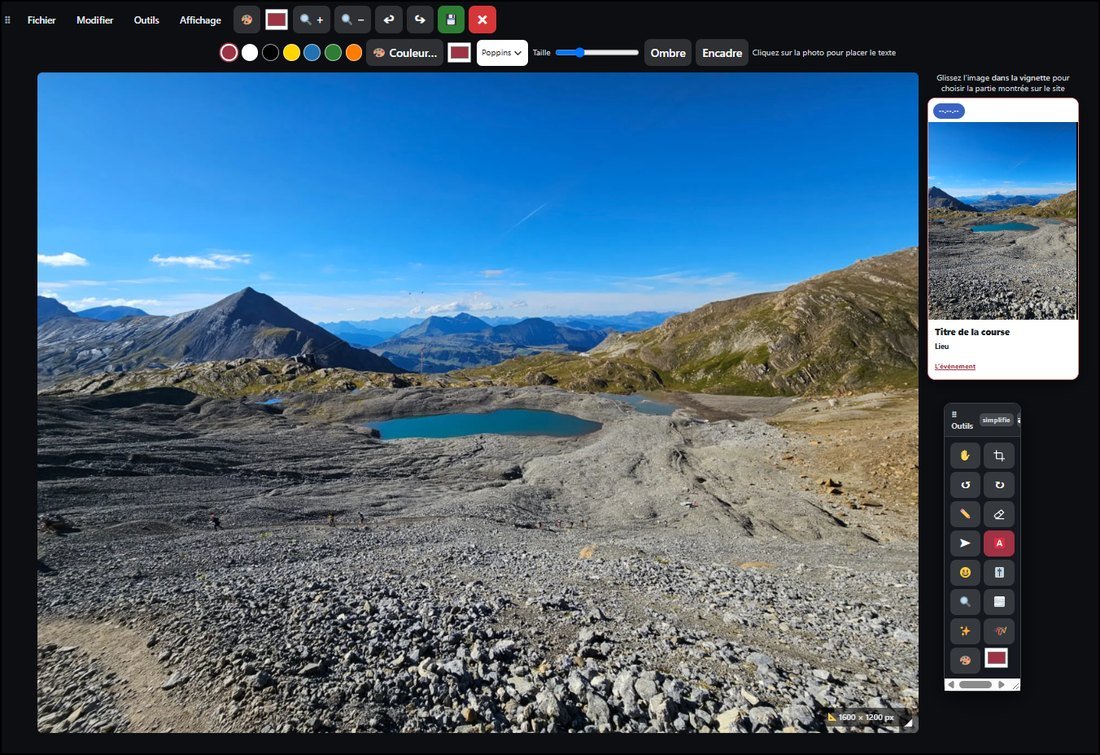
Task: Select the smiley emoji tool
Action: pyautogui.click(x=965, y=573)
